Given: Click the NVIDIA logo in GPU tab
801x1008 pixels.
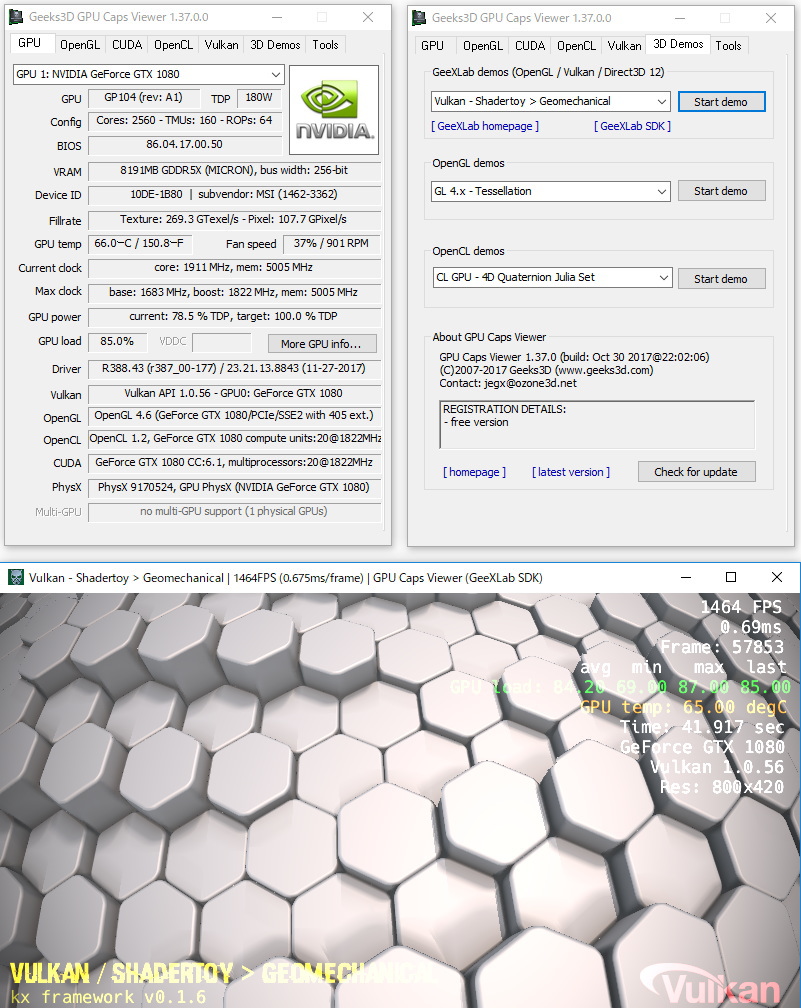Looking at the screenshot, I should pyautogui.click(x=334, y=110).
